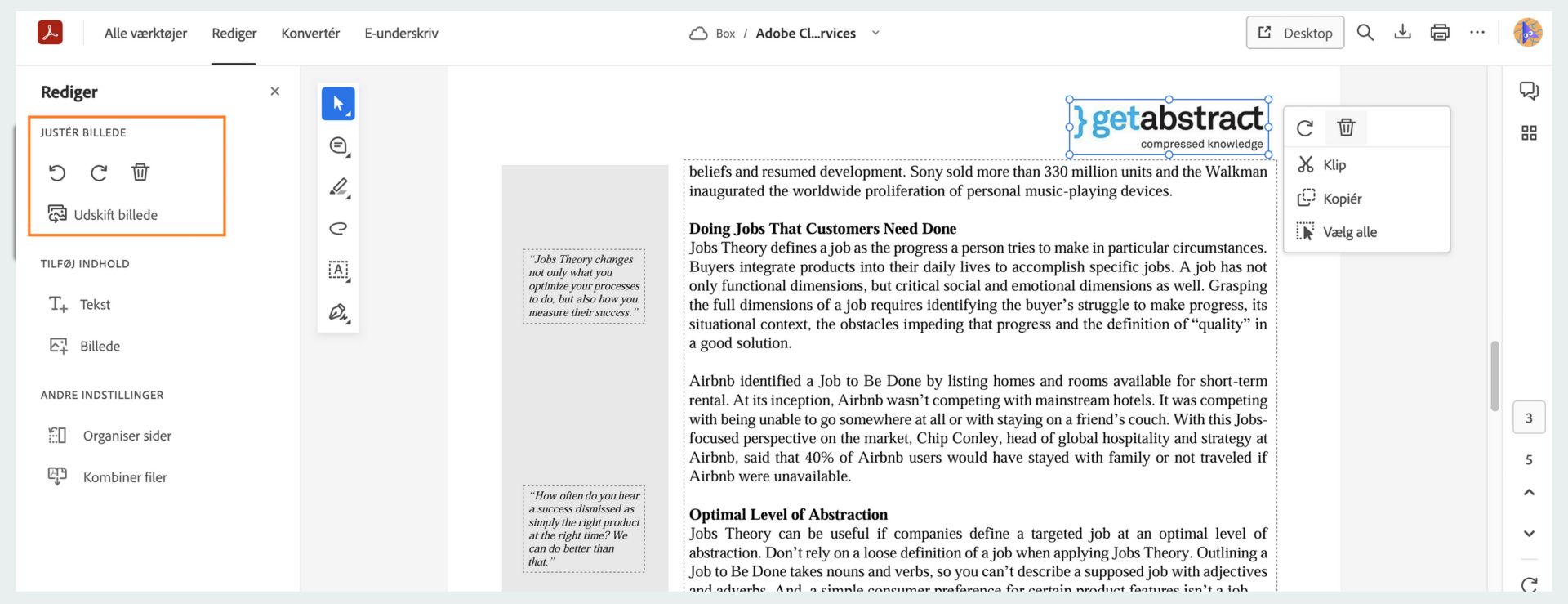
Task: Click the vertical document scrollbar
Action: point(1494,376)
